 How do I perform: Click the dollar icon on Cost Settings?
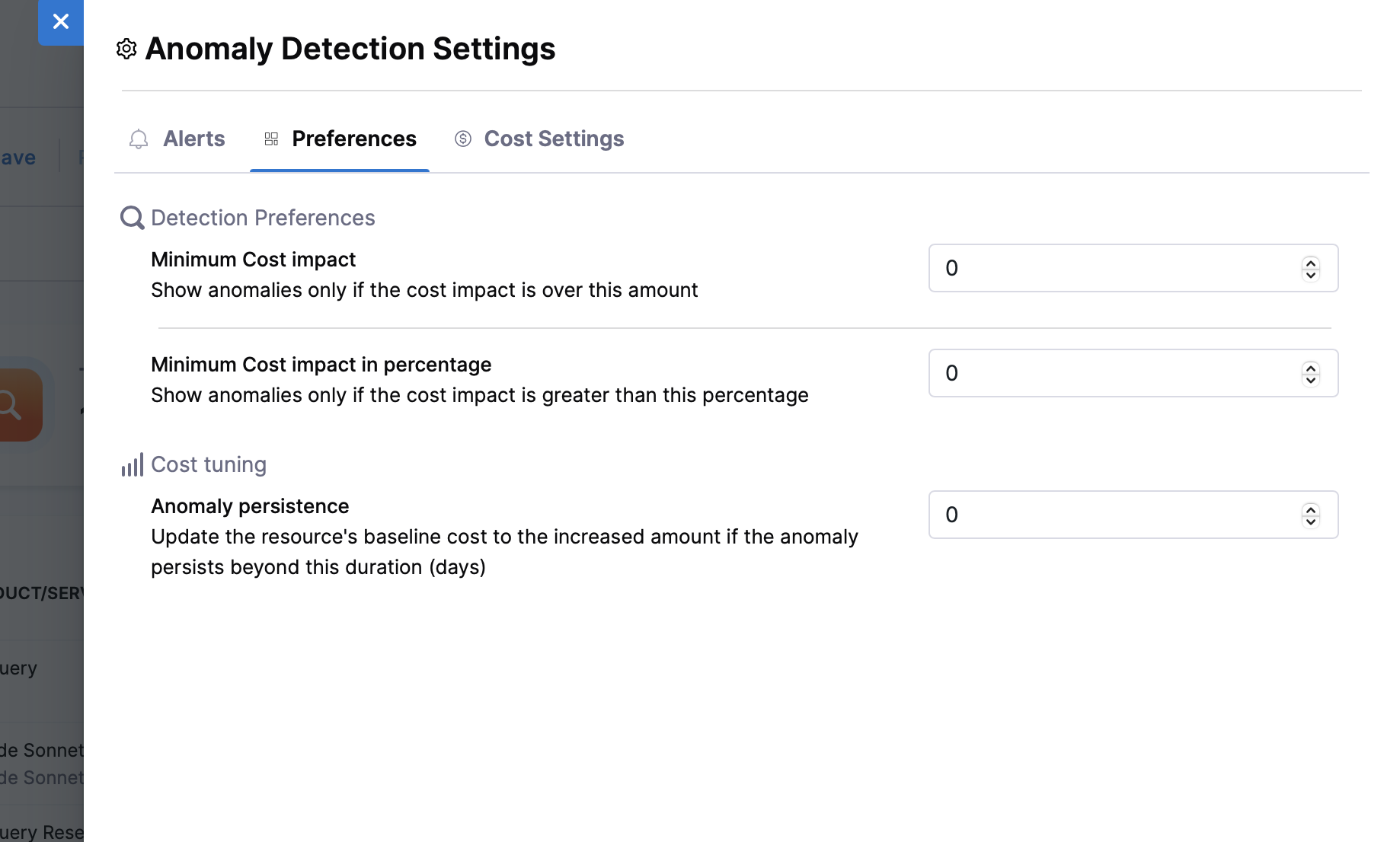pyautogui.click(x=463, y=139)
